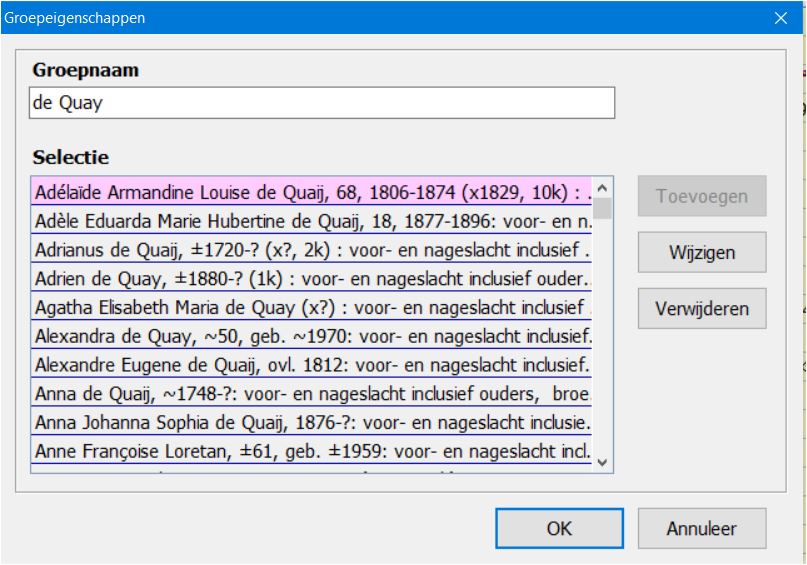
Task: Select Adèle Eduarda Marie Hubertine de Quaij
Action: coord(312,219)
